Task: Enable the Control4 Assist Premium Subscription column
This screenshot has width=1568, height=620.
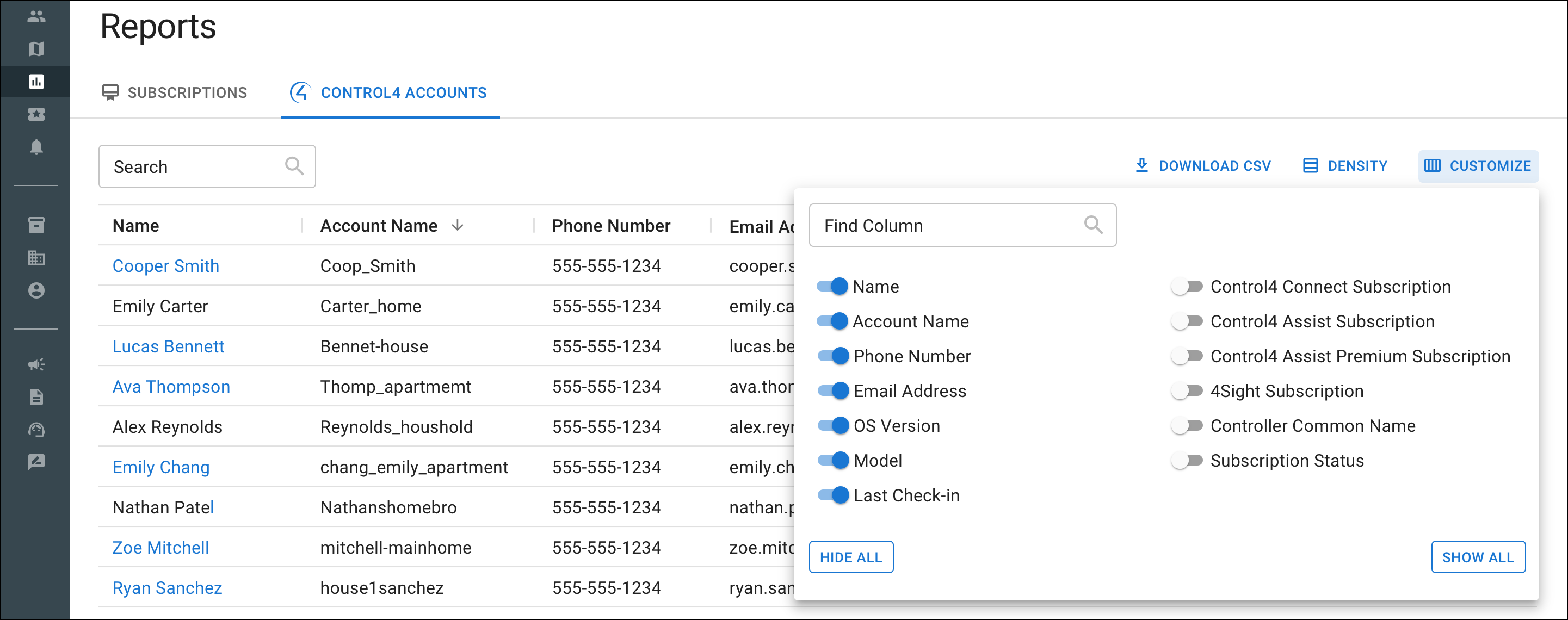Action: 1187,355
